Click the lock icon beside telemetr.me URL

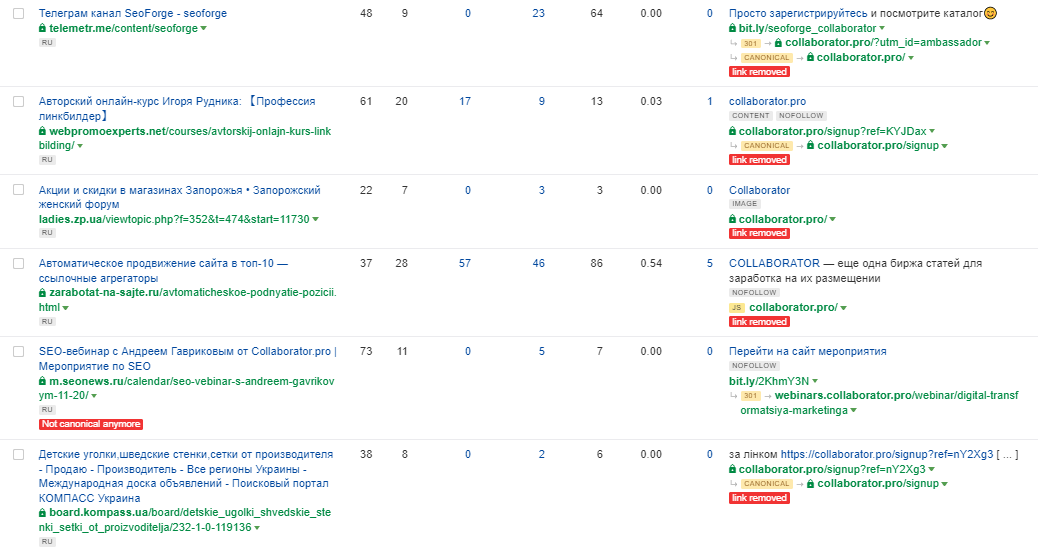click(x=43, y=29)
